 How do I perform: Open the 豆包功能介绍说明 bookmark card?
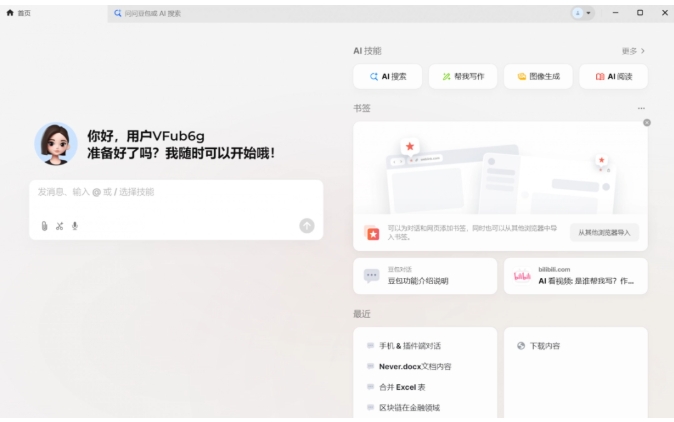coord(425,276)
